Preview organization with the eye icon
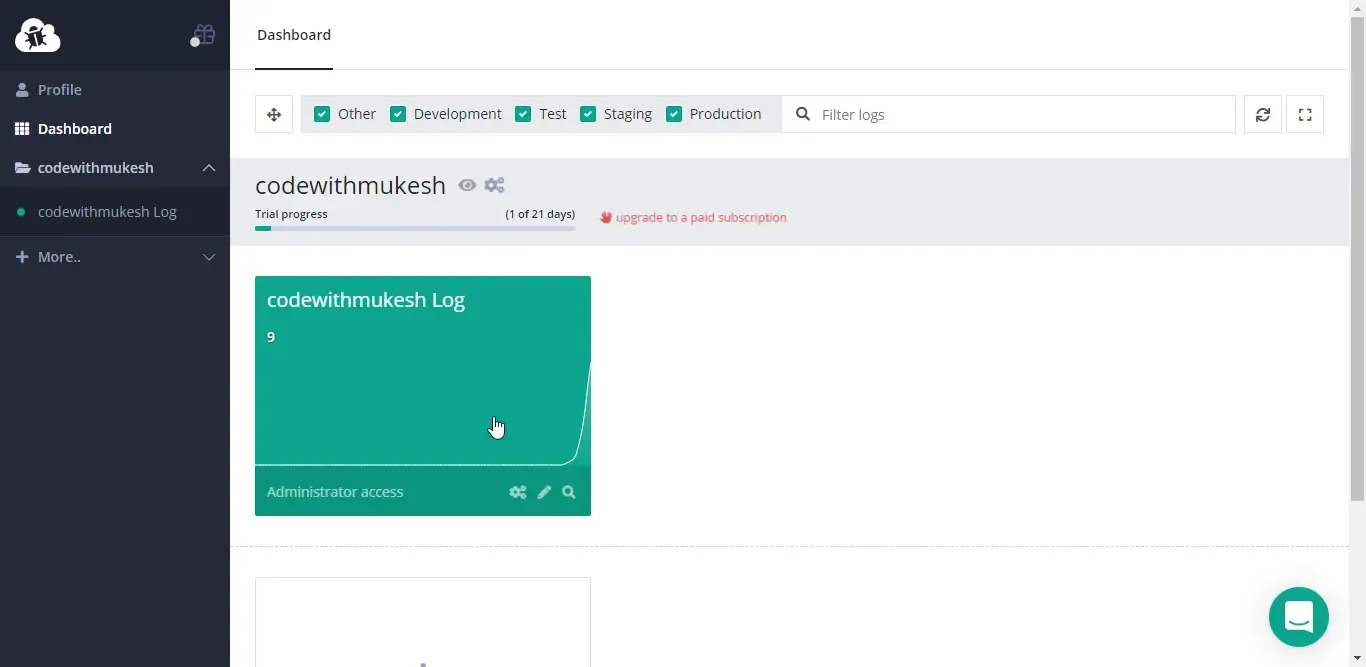 tap(467, 185)
